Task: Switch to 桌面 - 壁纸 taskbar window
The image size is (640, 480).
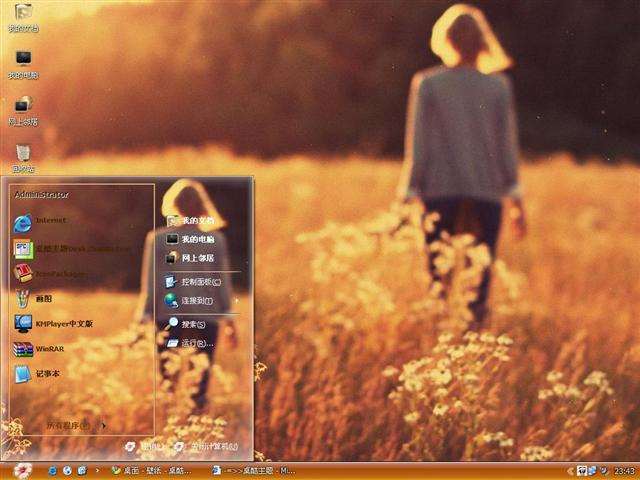Action: click(152, 471)
